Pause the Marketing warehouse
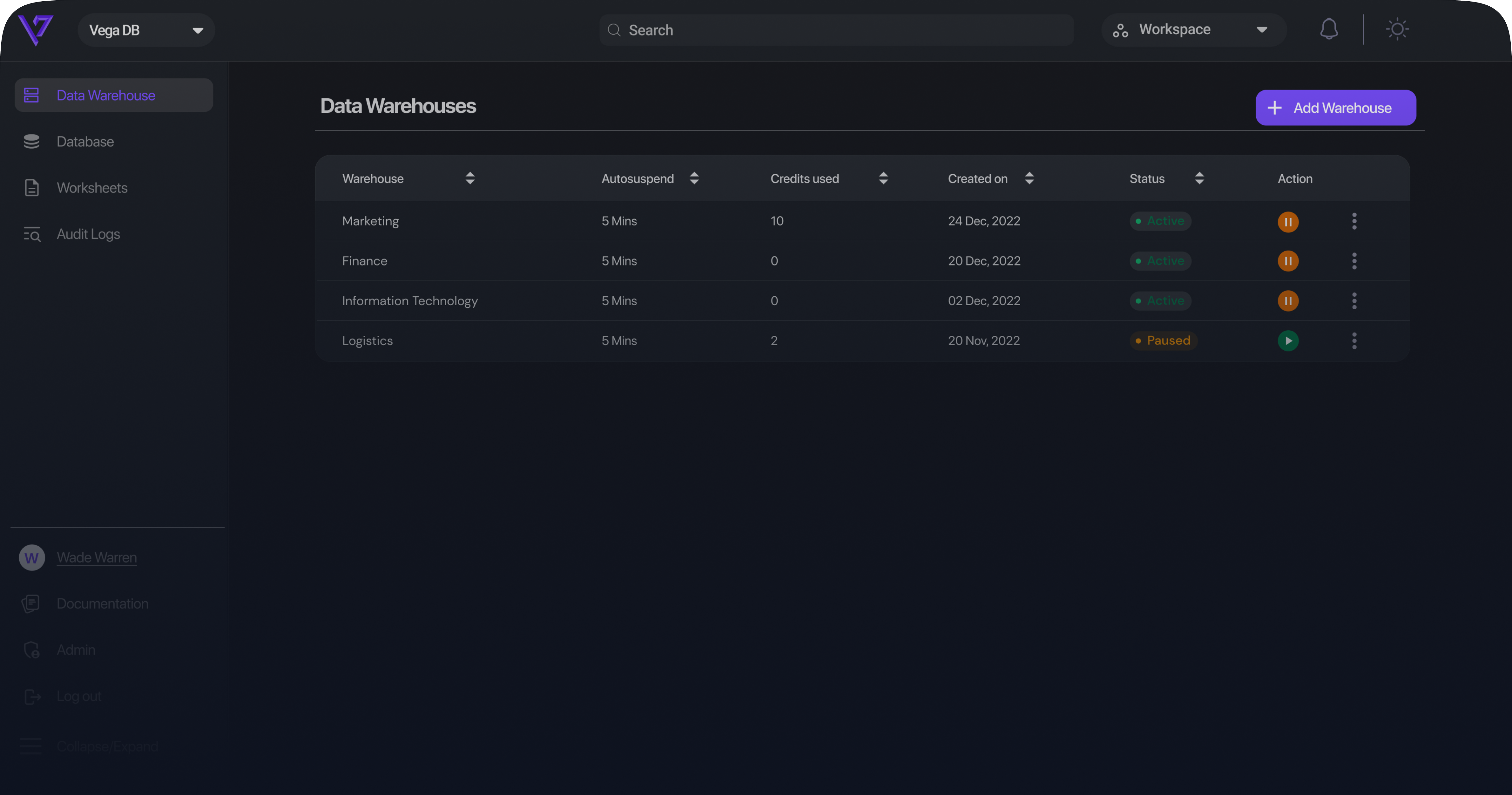 coord(1288,222)
